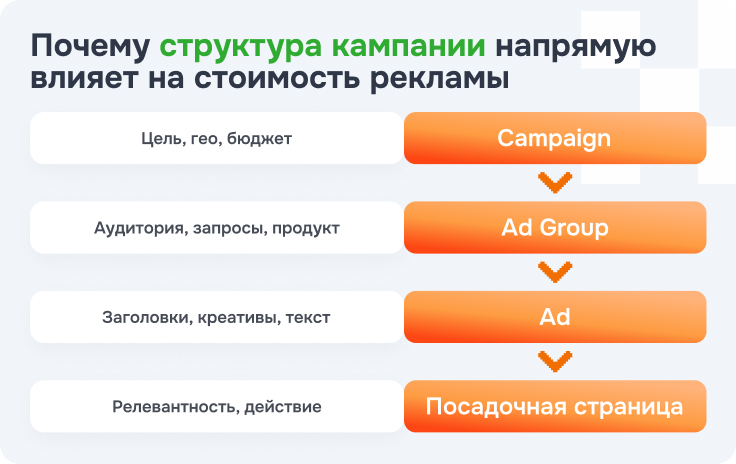
Task: Click the chevron above Посадочная страница
Action: point(554,361)
